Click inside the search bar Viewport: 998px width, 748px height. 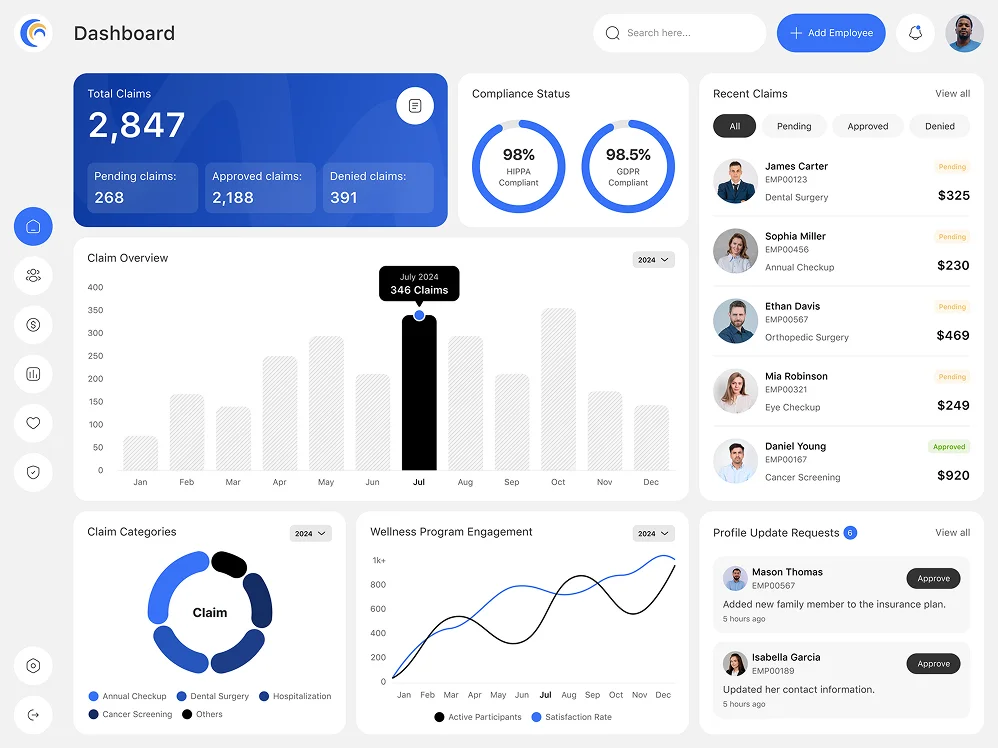[x=680, y=32]
